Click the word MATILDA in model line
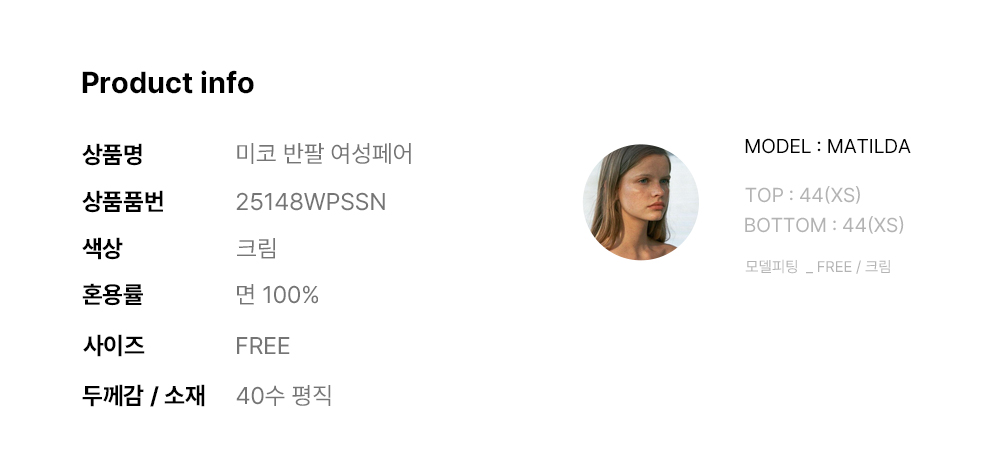Viewport: 1000px width, 463px height. click(x=868, y=147)
